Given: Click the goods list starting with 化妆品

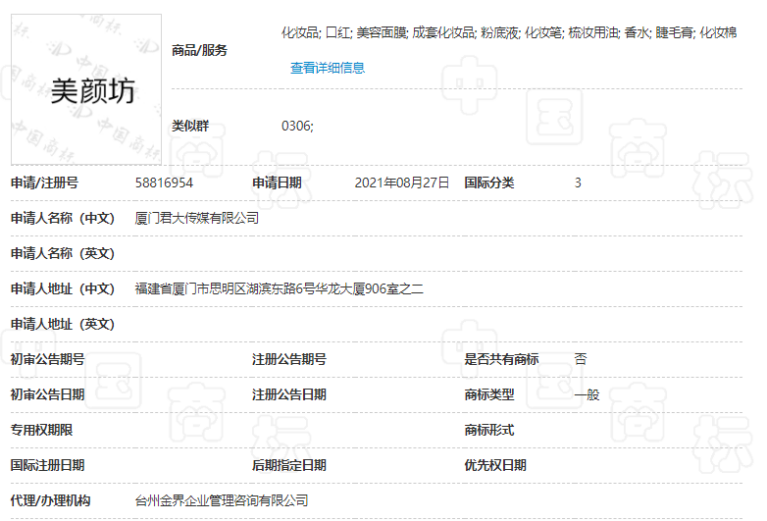Looking at the screenshot, I should 509,33.
